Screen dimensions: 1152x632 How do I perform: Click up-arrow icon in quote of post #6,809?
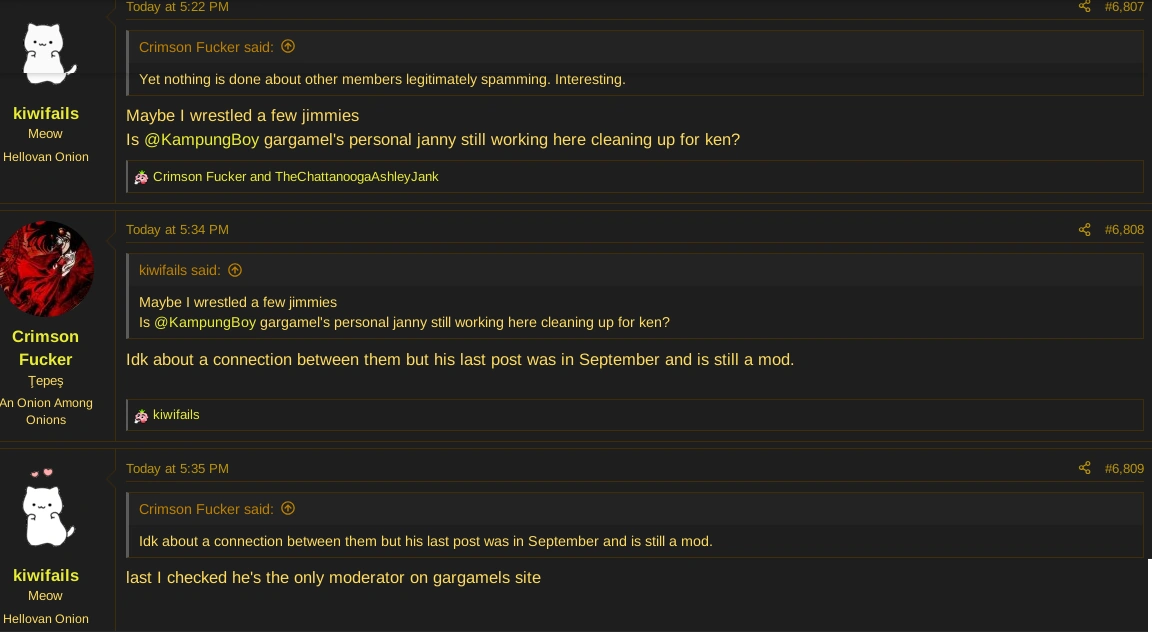click(x=288, y=508)
